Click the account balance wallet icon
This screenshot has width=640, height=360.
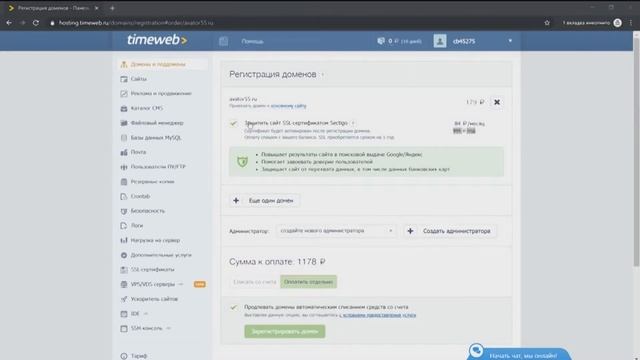coord(381,41)
